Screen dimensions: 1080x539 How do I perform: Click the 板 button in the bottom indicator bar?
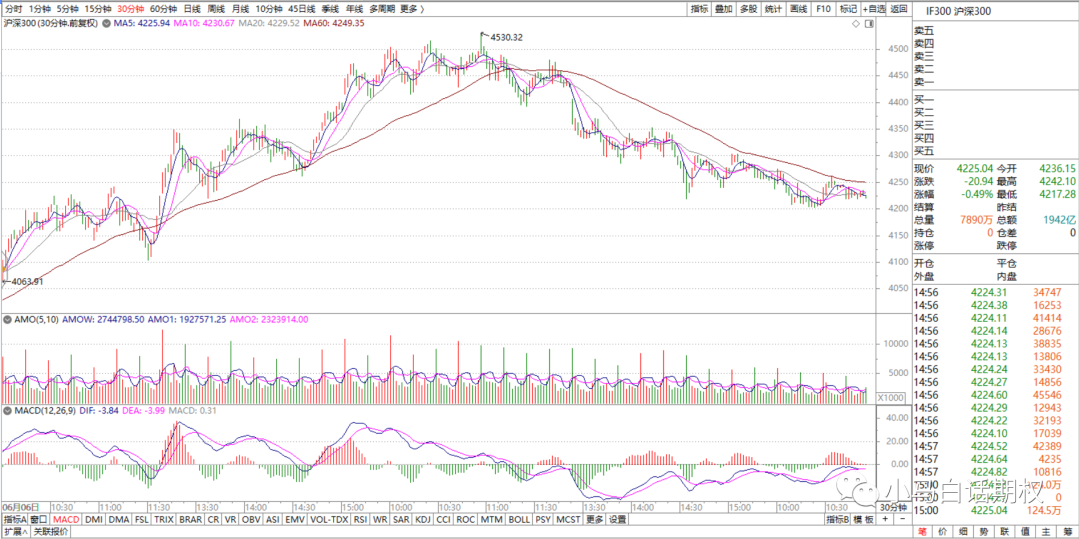click(870, 519)
